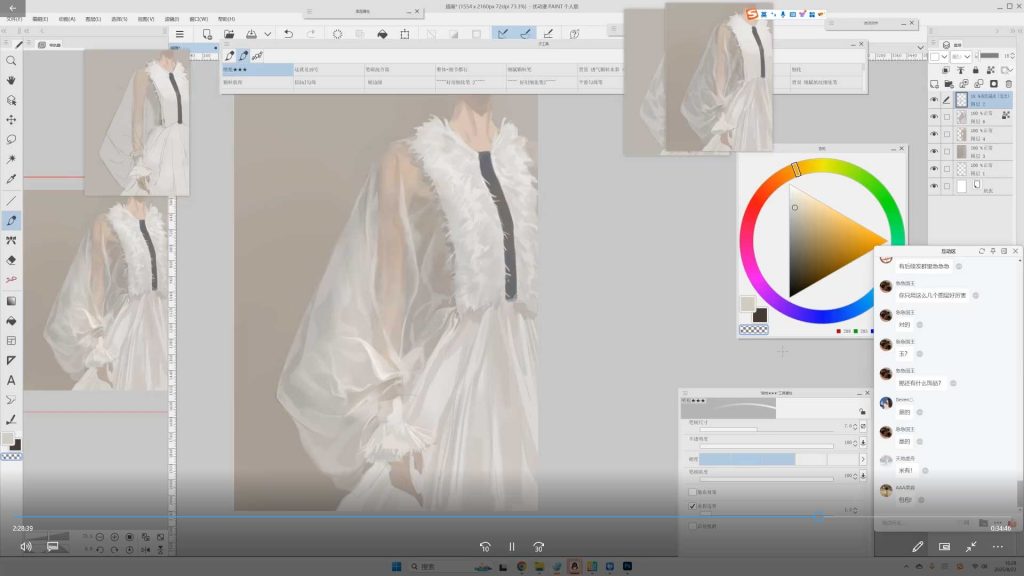Expand the hardness options chevron in tool property

point(863,459)
